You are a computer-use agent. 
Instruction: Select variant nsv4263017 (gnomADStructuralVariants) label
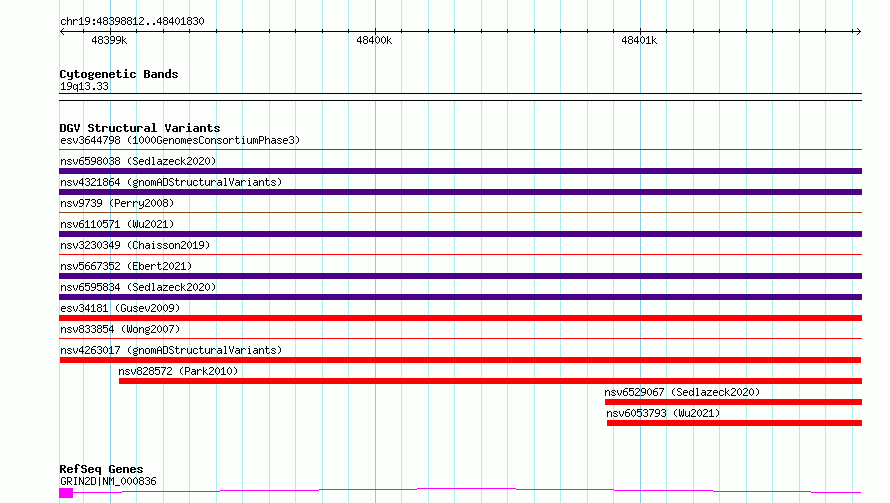(x=171, y=350)
